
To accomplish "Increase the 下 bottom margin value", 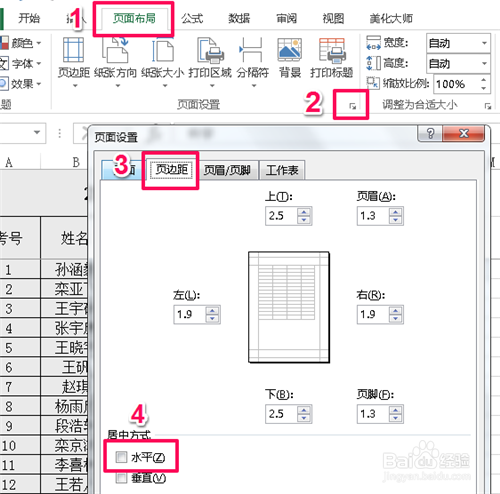I will coord(304,410).
